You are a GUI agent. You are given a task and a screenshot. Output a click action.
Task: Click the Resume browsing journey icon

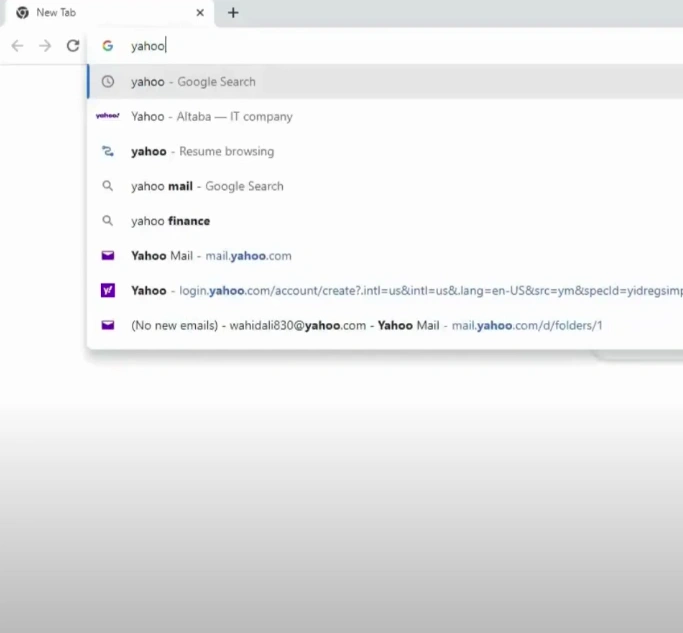point(108,151)
